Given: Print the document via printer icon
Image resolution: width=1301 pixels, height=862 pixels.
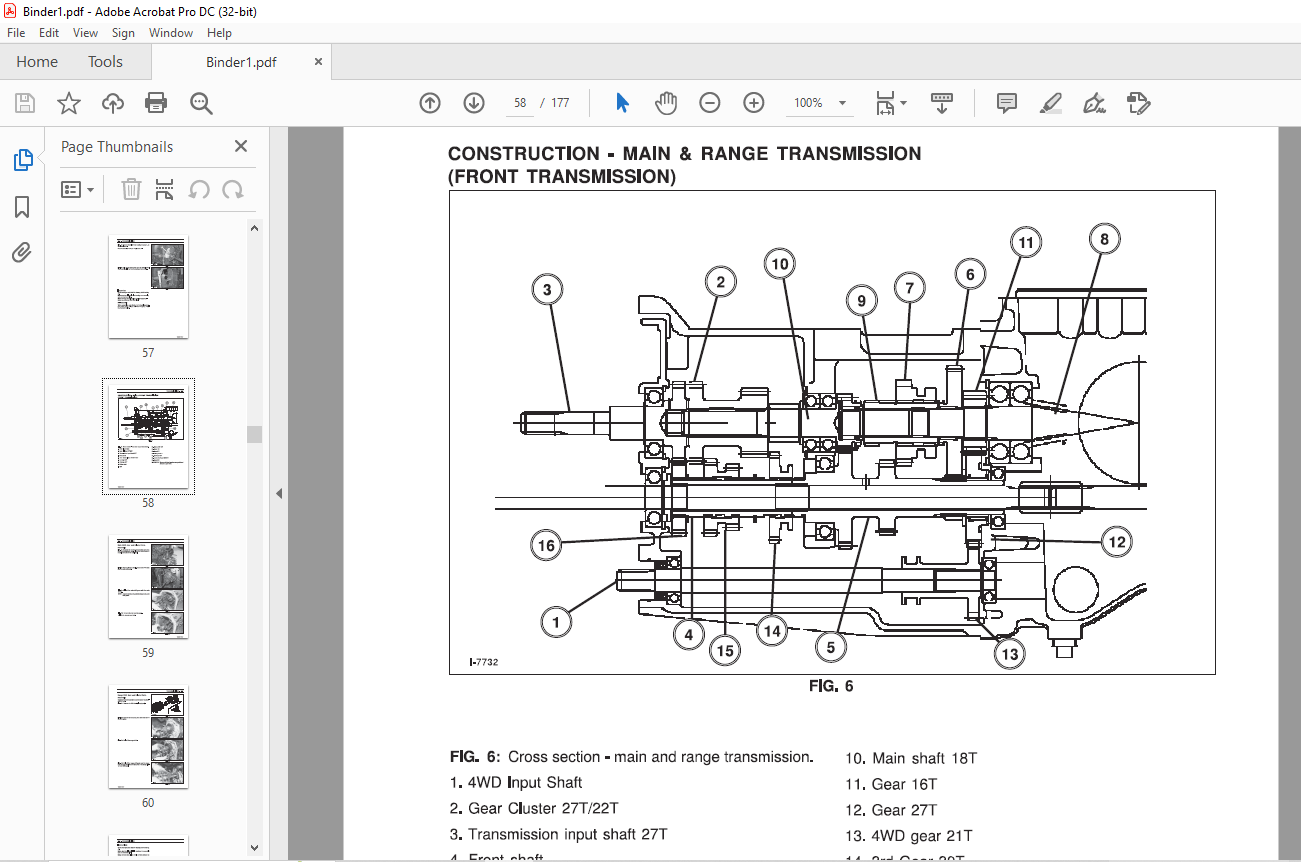Looking at the screenshot, I should [x=155, y=103].
